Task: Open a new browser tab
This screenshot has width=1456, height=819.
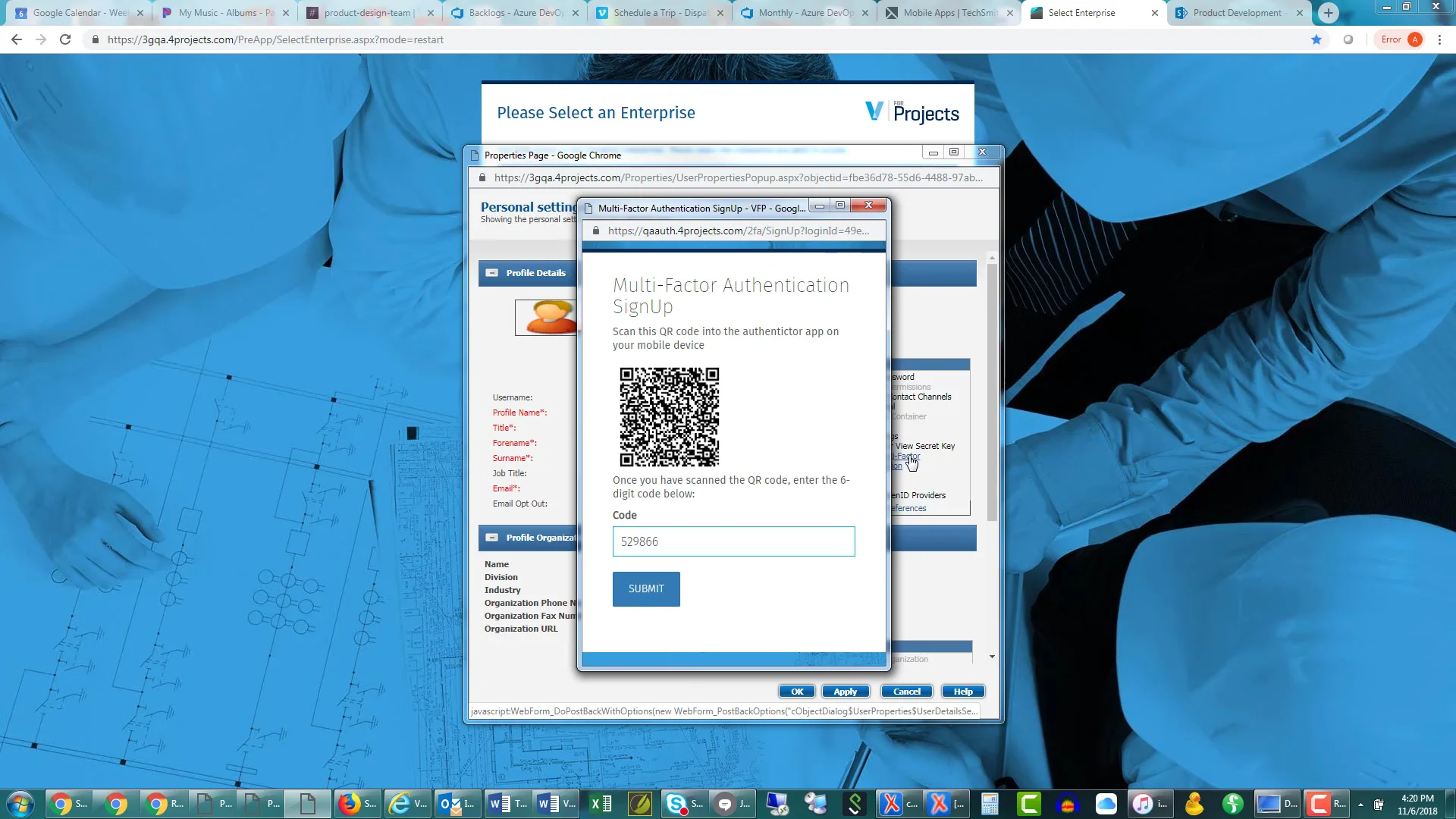Action: tap(1328, 13)
